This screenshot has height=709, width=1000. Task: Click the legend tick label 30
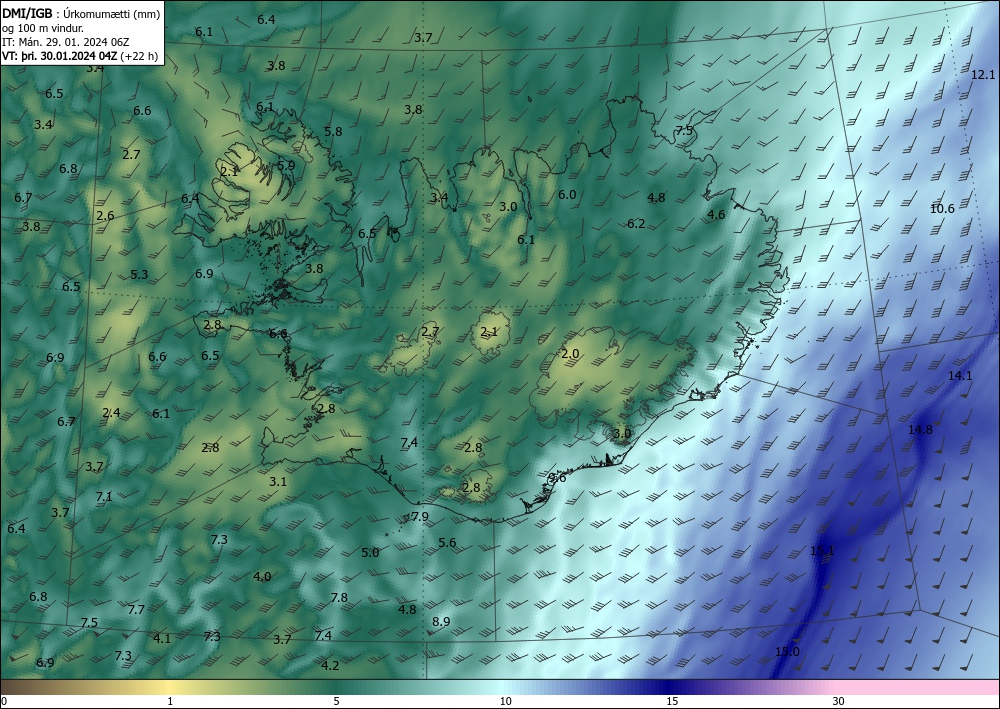tap(838, 701)
